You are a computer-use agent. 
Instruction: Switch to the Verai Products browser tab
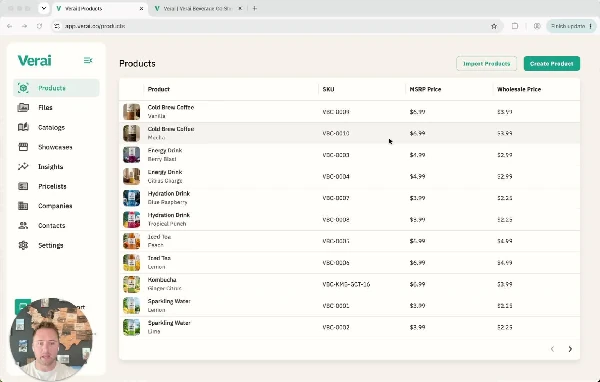tap(100, 8)
